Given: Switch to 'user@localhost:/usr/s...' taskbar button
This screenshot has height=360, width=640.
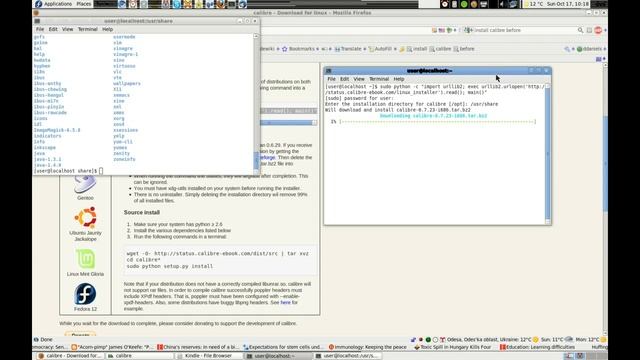Looking at the screenshot, I should (x=347, y=356).
